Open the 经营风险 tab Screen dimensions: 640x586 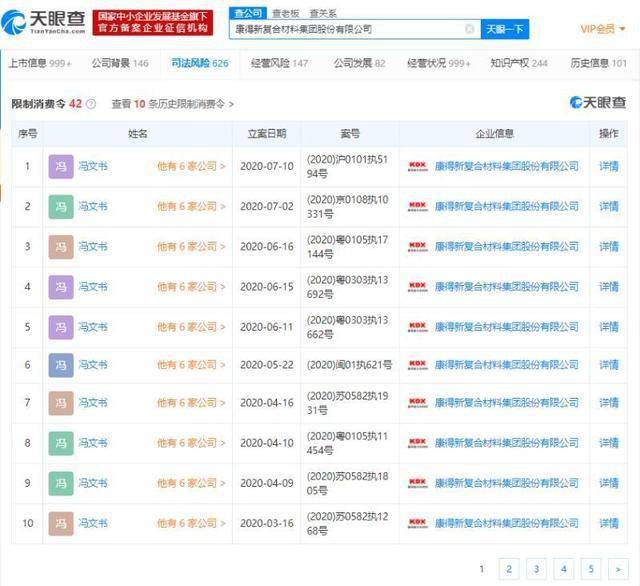tap(280, 63)
